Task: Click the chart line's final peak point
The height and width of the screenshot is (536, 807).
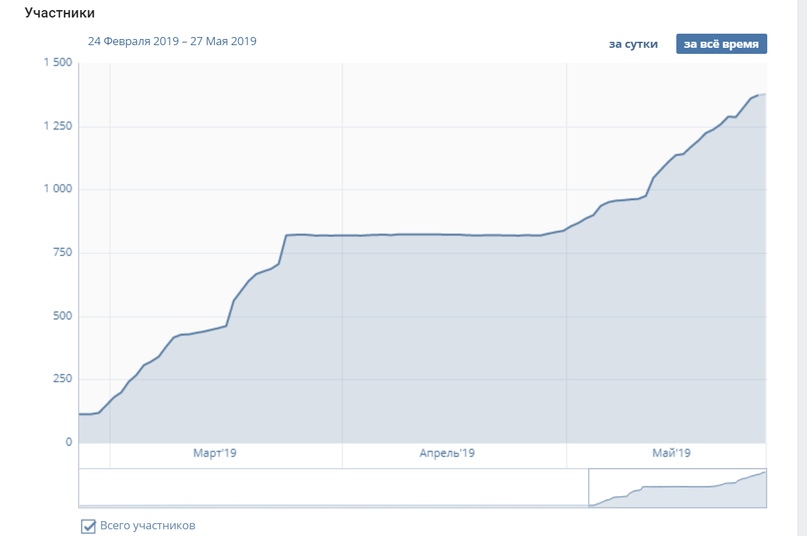Action: [x=764, y=95]
